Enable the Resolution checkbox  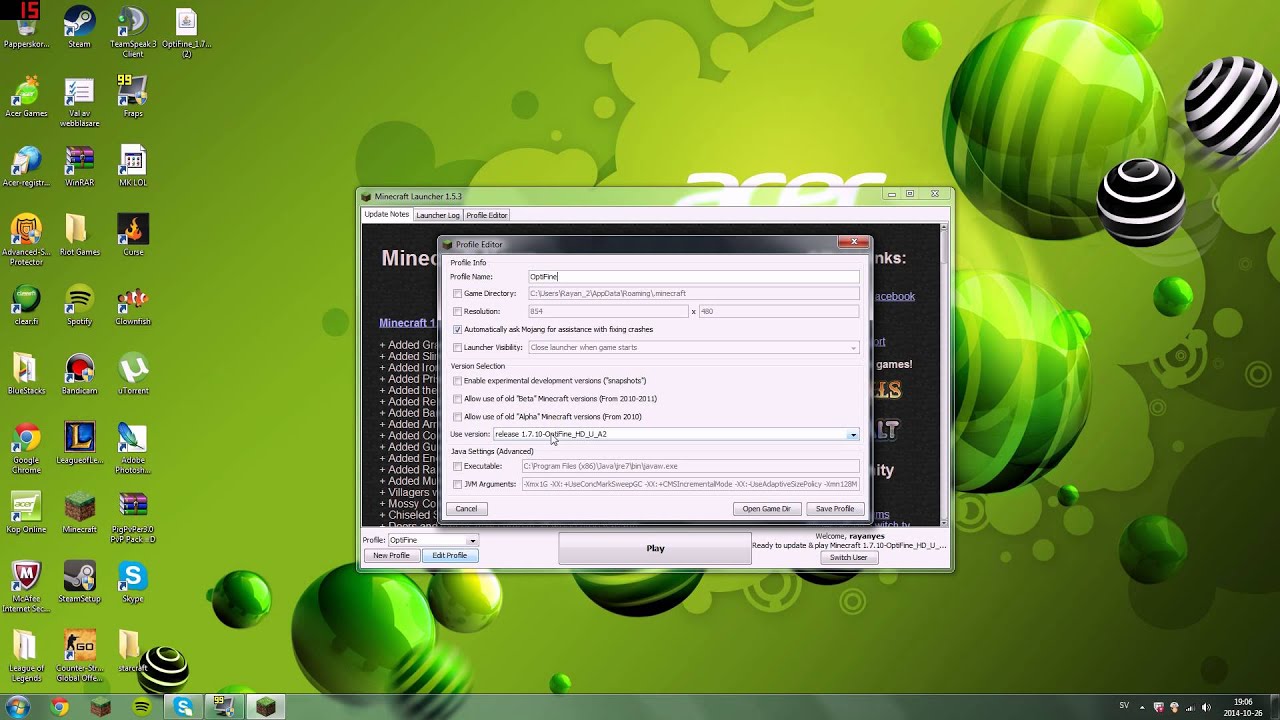457,312
